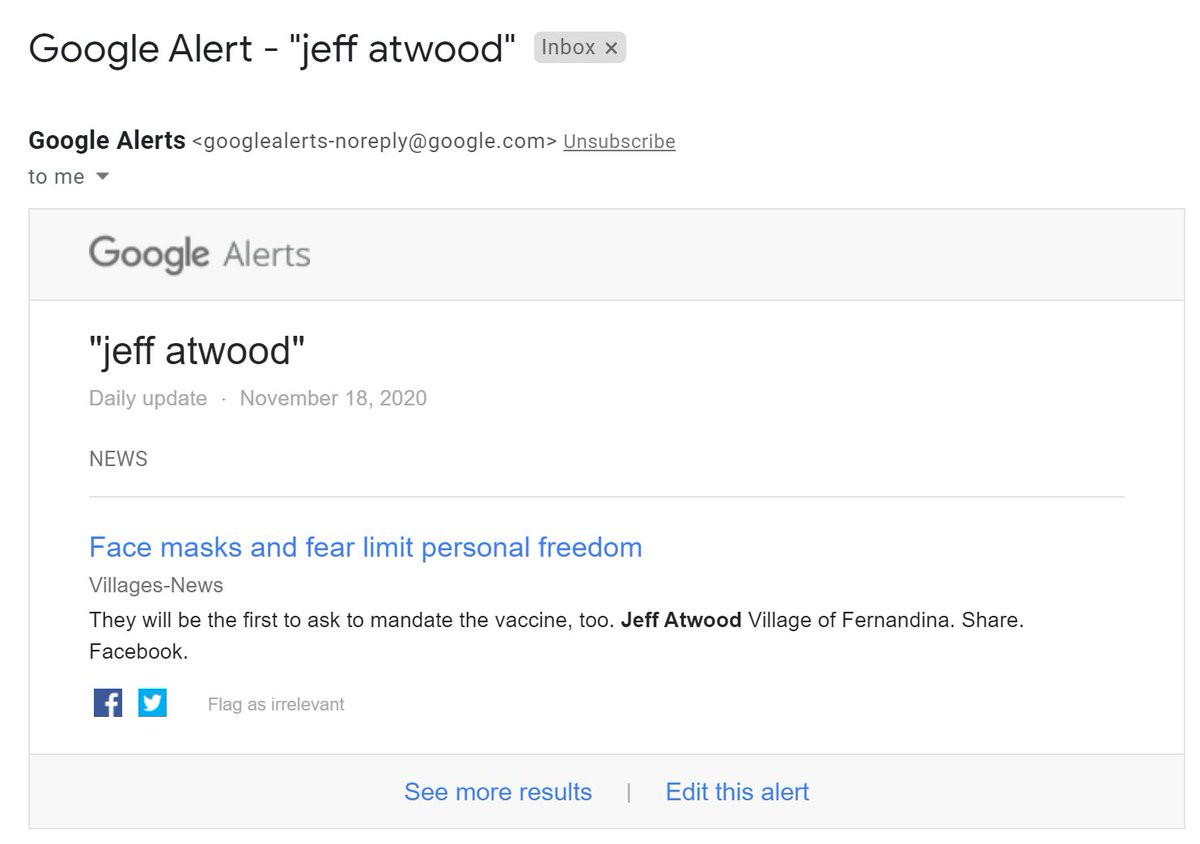Screen dimensions: 1200x844
Task: Flag the result as irrelevant
Action: pyautogui.click(x=276, y=705)
